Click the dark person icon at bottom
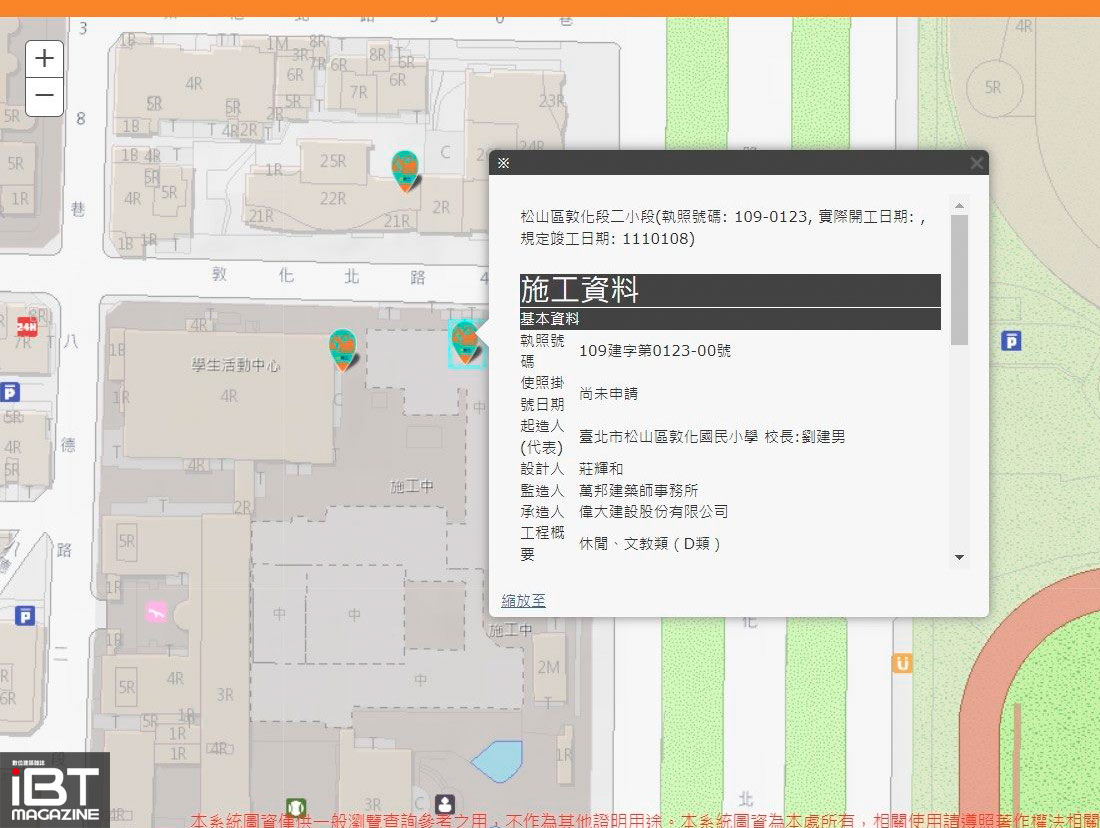 tap(445, 804)
